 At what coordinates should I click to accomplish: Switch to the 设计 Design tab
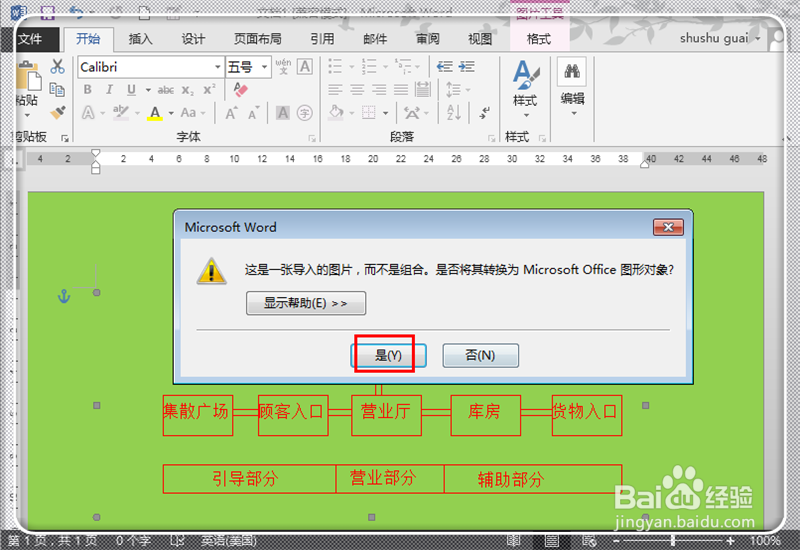tap(193, 39)
